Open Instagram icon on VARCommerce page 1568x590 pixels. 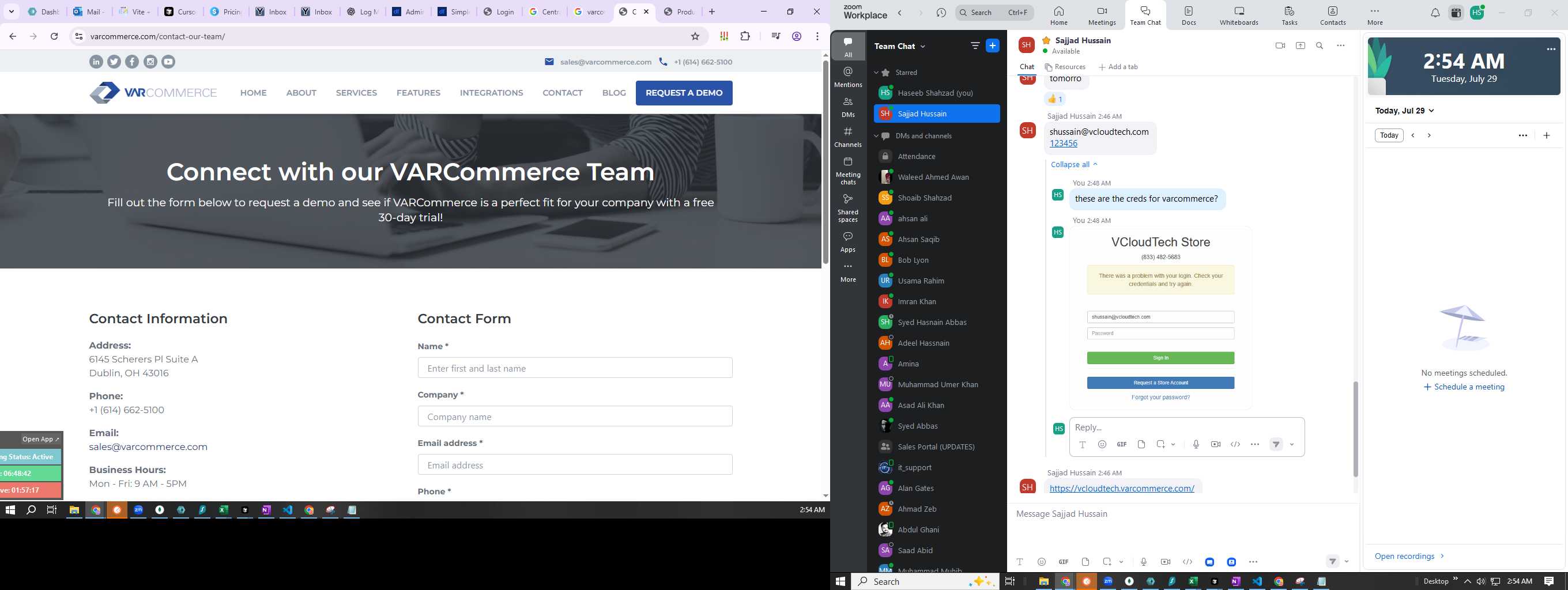click(x=150, y=62)
